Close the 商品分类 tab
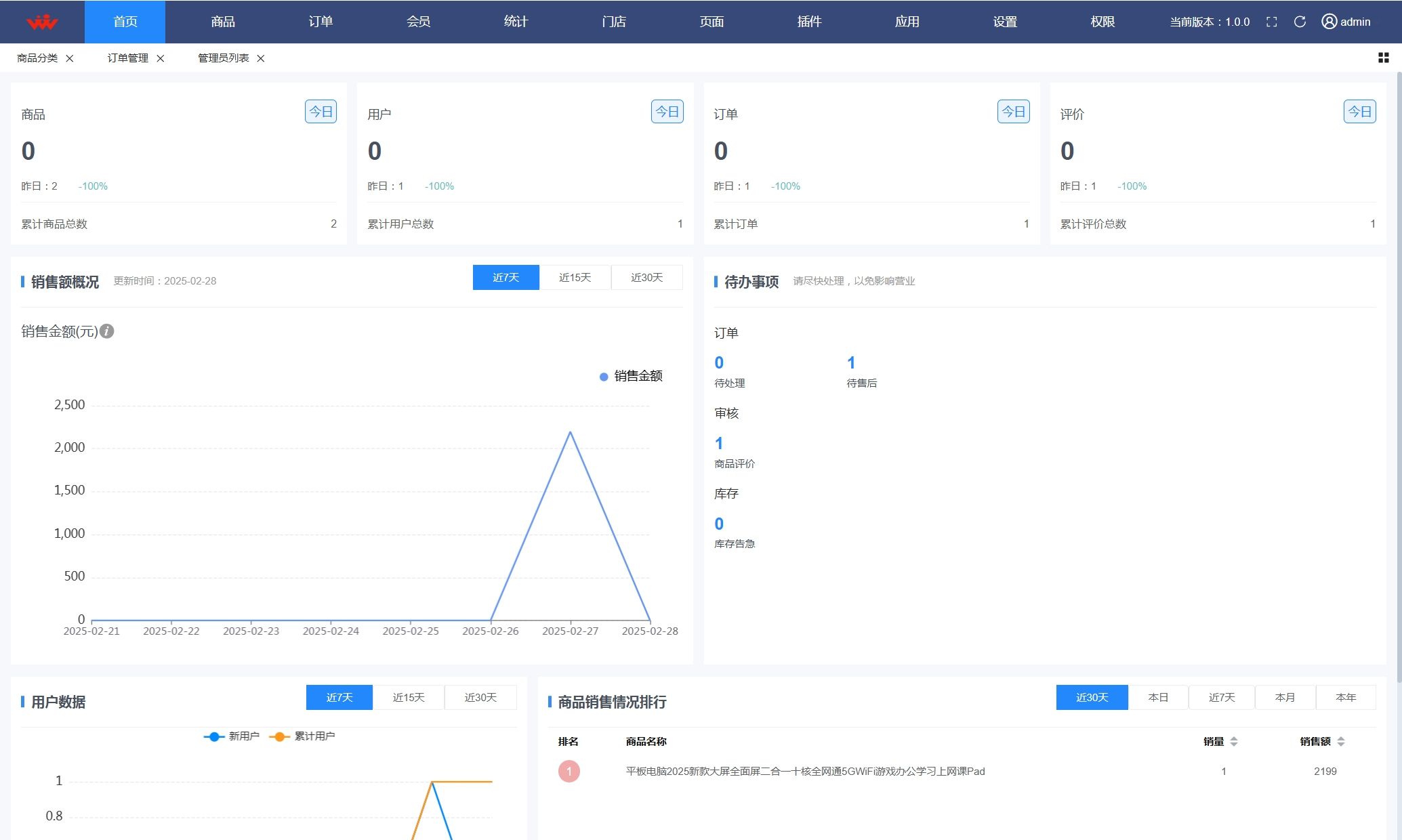 pos(69,58)
